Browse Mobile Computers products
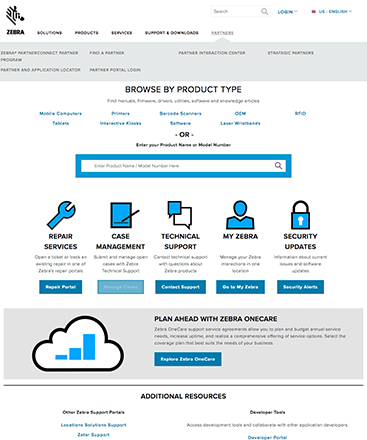Screen dimensions: 367x440 coord(60,113)
